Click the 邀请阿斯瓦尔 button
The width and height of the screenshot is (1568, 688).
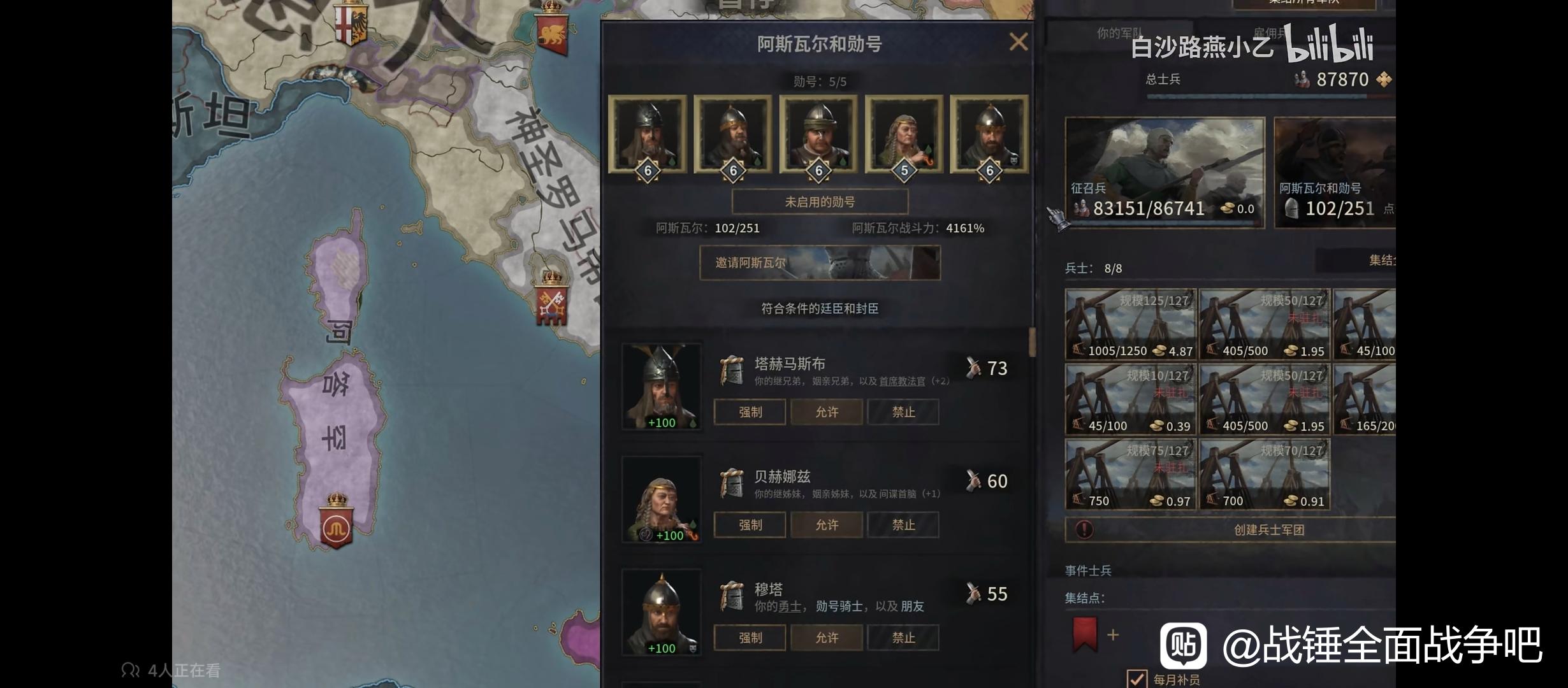820,262
